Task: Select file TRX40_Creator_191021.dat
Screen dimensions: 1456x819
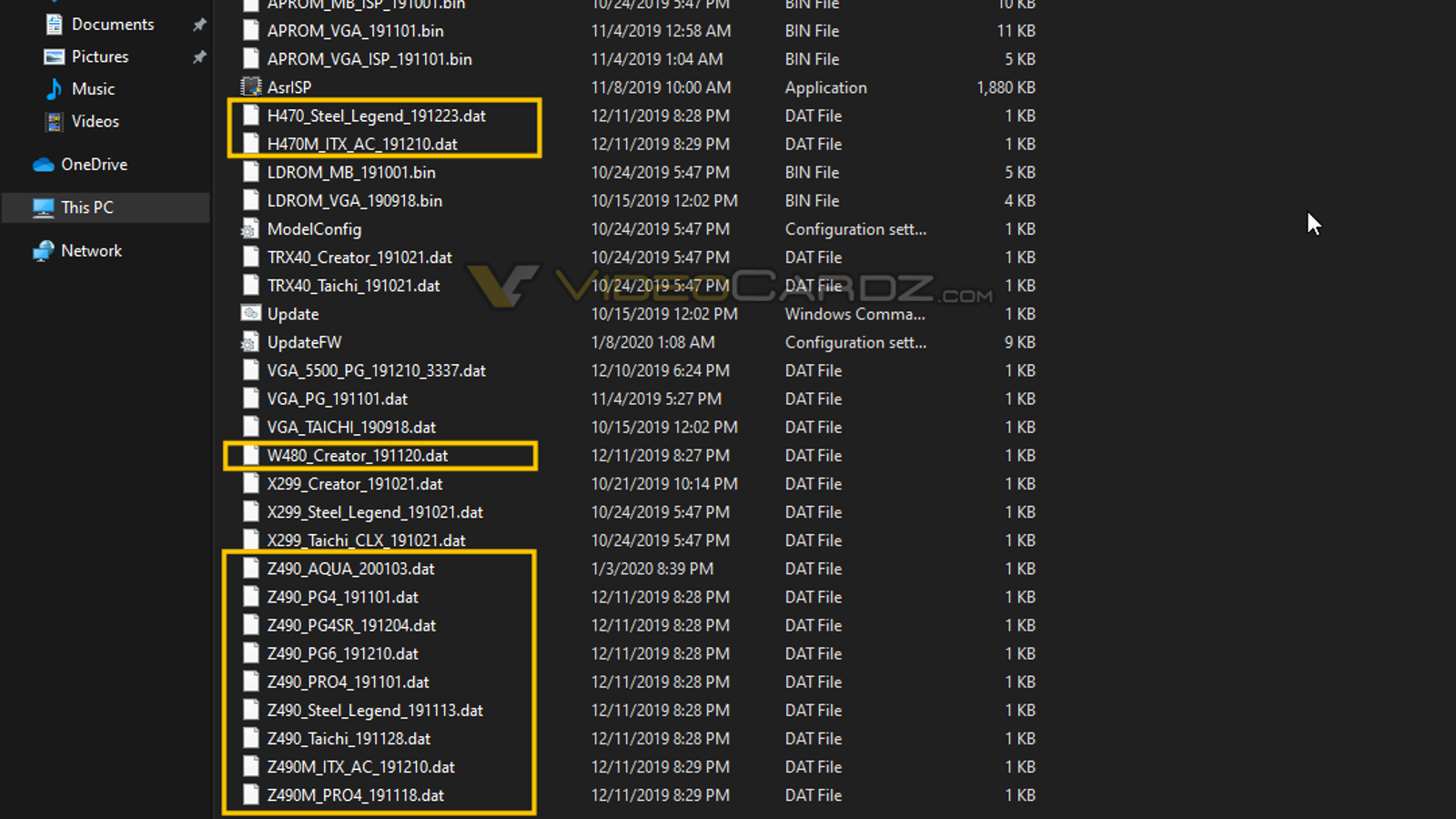Action: 359,258
